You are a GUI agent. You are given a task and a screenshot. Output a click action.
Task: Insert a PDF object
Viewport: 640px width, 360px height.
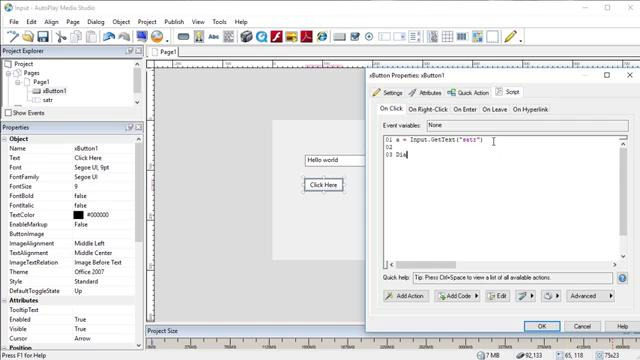307,37
